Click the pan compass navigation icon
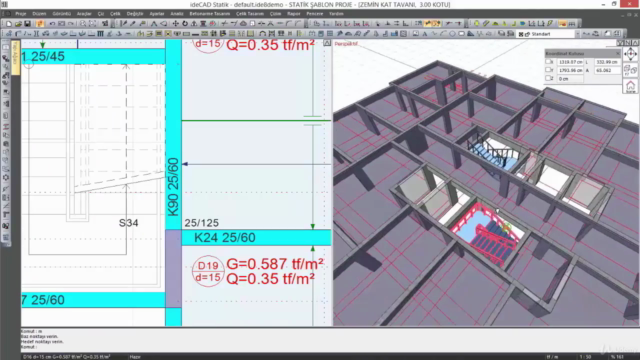This screenshot has height=360, width=640. click(x=630, y=54)
